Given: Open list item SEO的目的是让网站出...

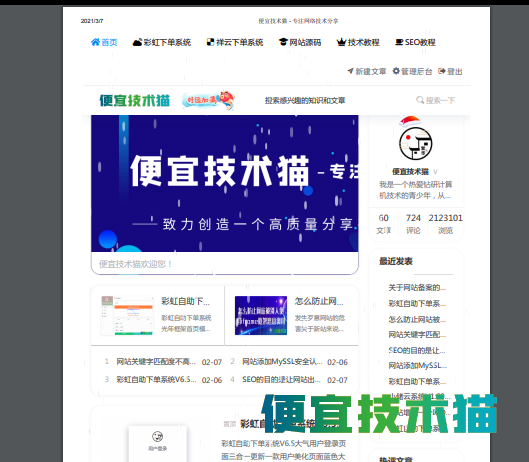Looking at the screenshot, I should coord(281,380).
